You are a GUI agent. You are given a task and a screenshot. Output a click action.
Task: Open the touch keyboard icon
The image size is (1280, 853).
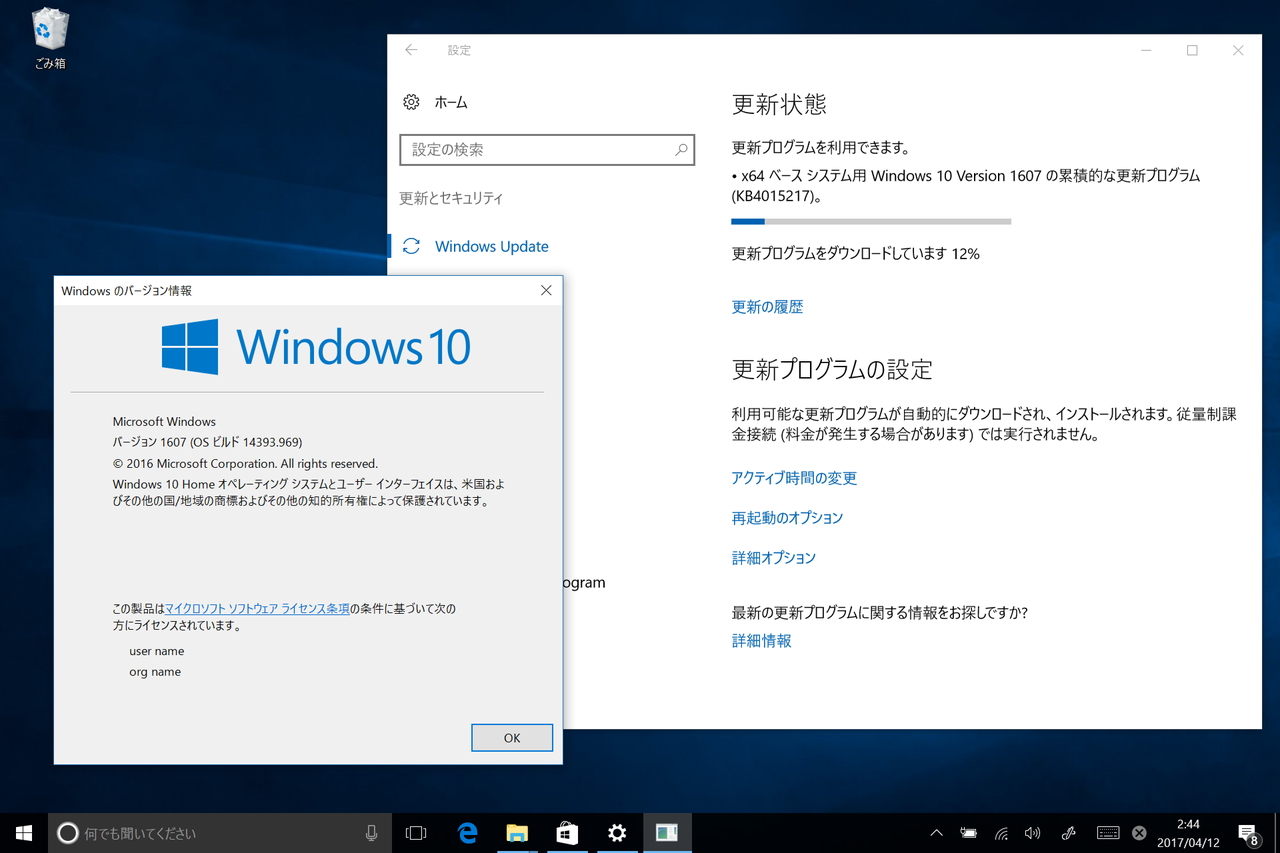[1108, 832]
